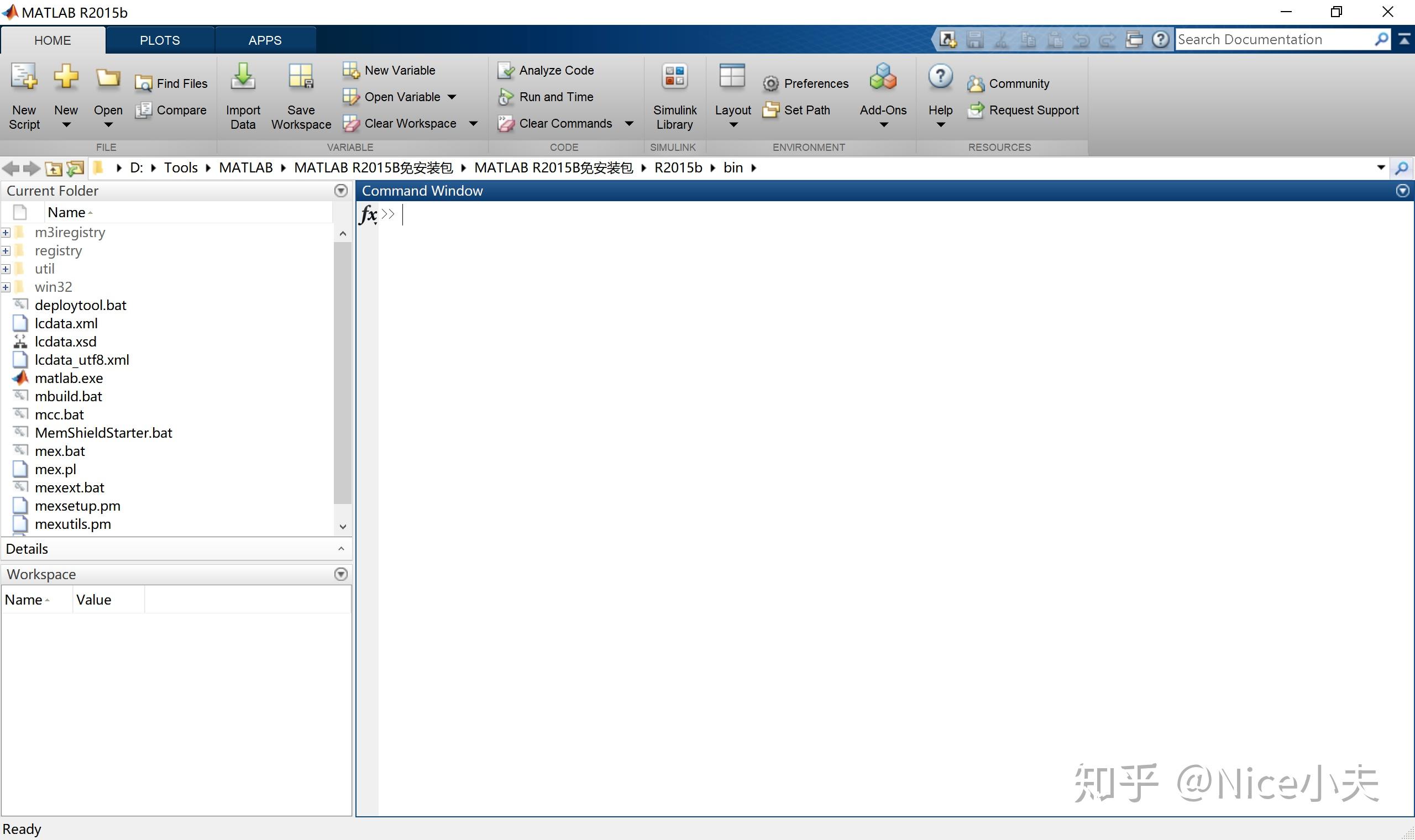The height and width of the screenshot is (840, 1415).
Task: Click the Save Workspace icon
Action: point(301,77)
